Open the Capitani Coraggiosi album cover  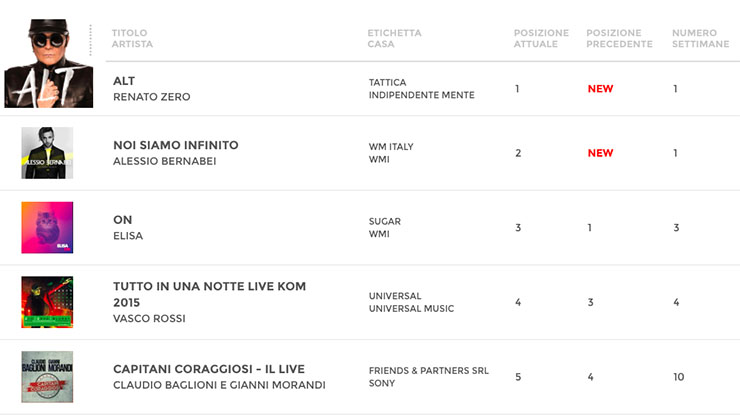pos(47,377)
